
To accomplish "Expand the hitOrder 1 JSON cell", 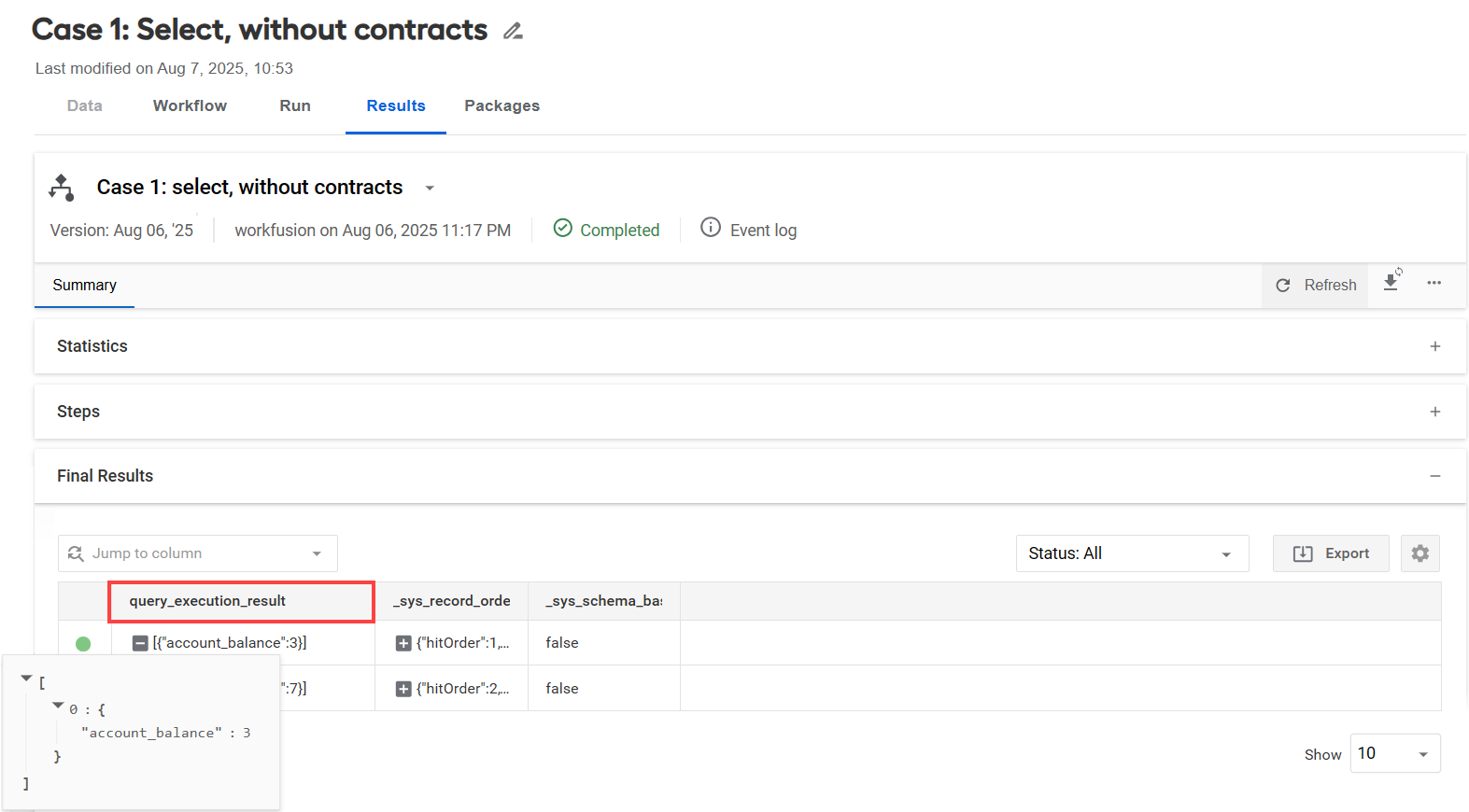I will [403, 643].
